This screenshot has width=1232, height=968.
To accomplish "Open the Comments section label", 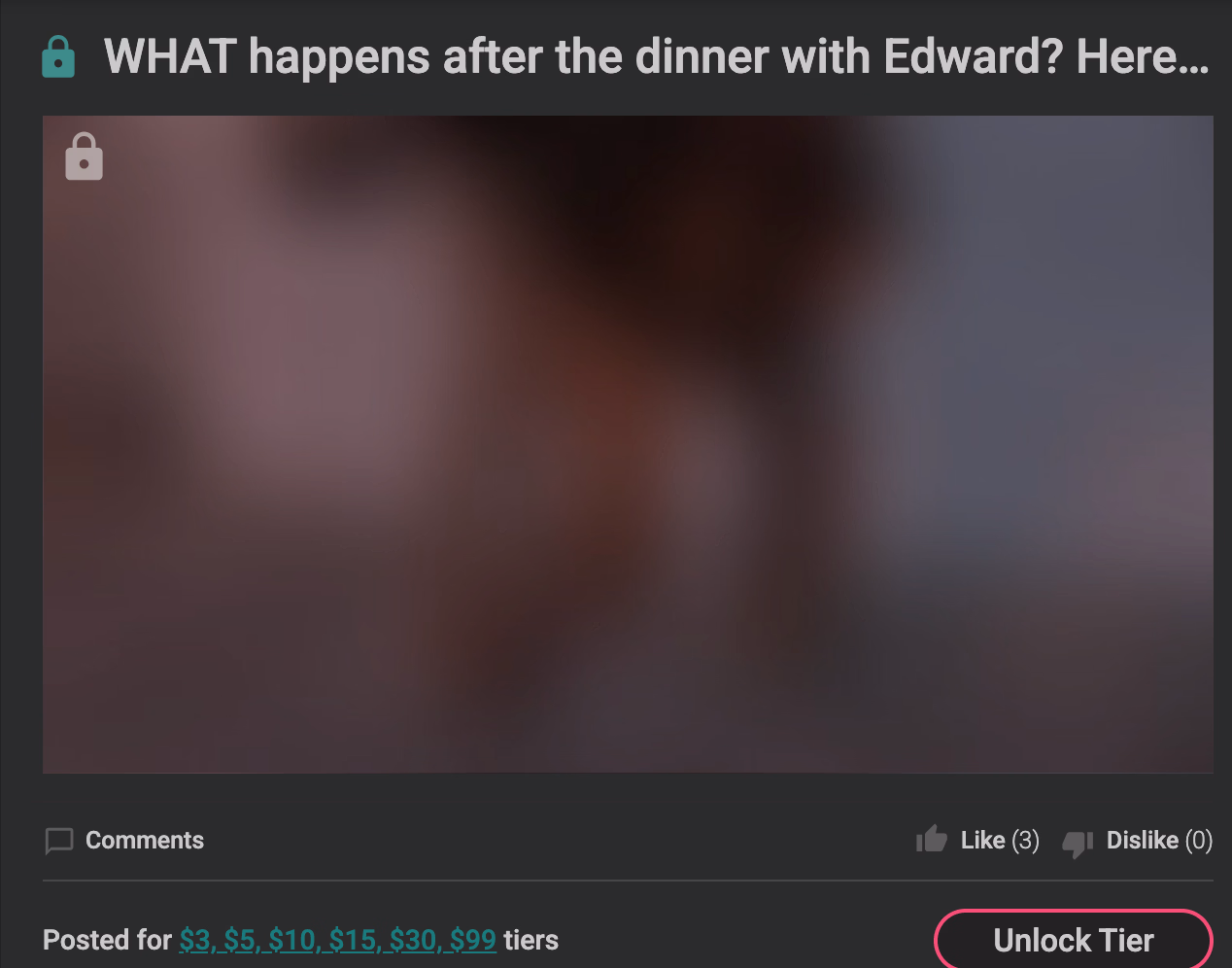I will [x=145, y=841].
